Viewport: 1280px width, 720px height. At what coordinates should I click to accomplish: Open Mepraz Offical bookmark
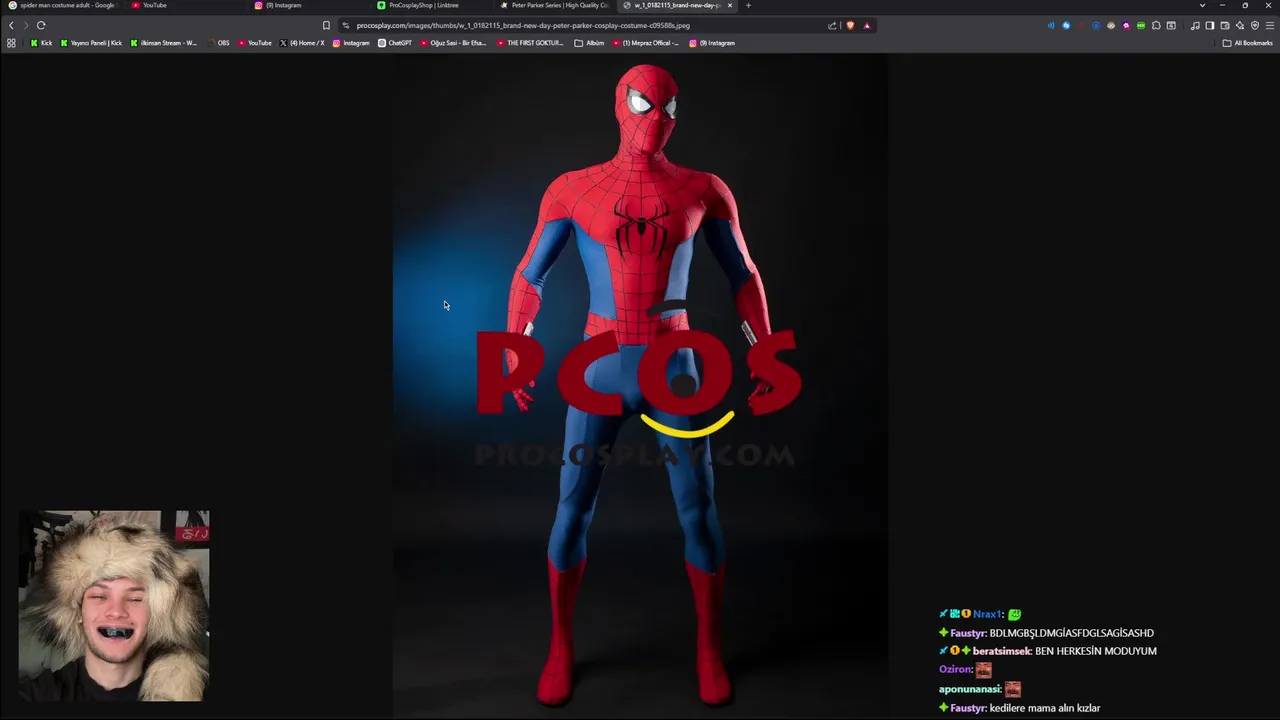pos(646,43)
